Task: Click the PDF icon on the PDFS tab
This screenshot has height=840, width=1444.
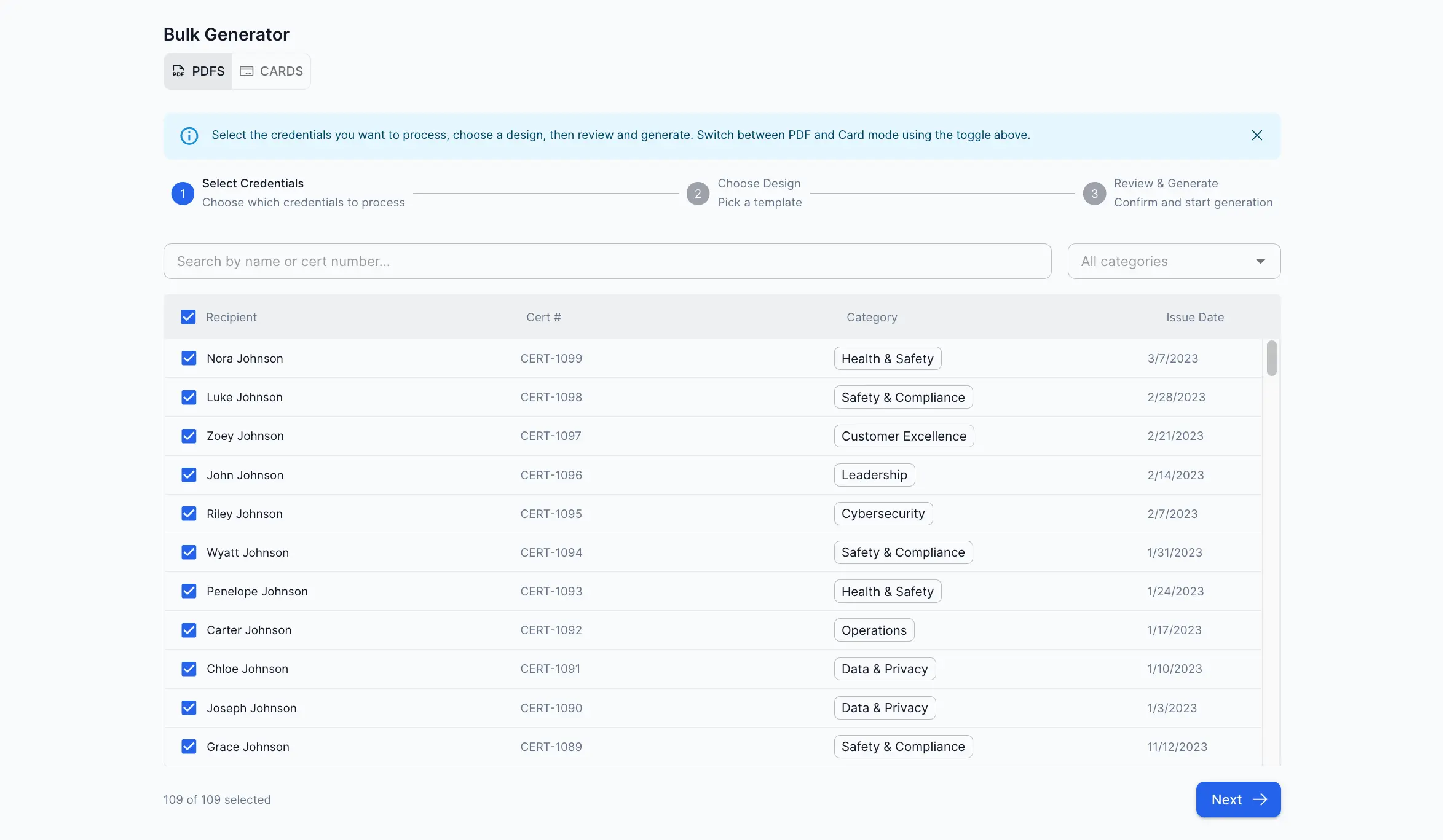Action: pyautogui.click(x=179, y=71)
